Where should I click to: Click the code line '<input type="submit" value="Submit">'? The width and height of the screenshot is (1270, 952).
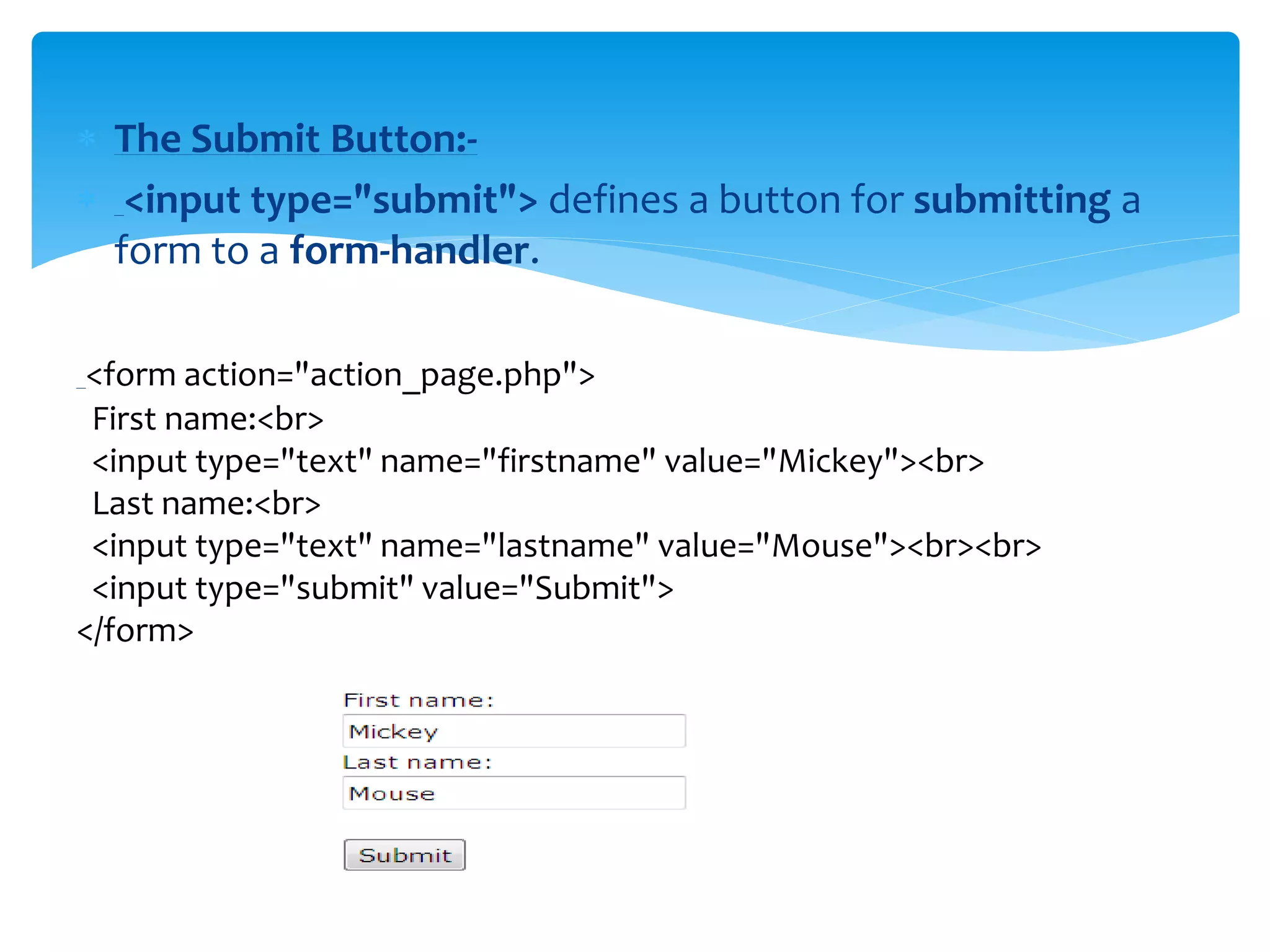(x=383, y=589)
